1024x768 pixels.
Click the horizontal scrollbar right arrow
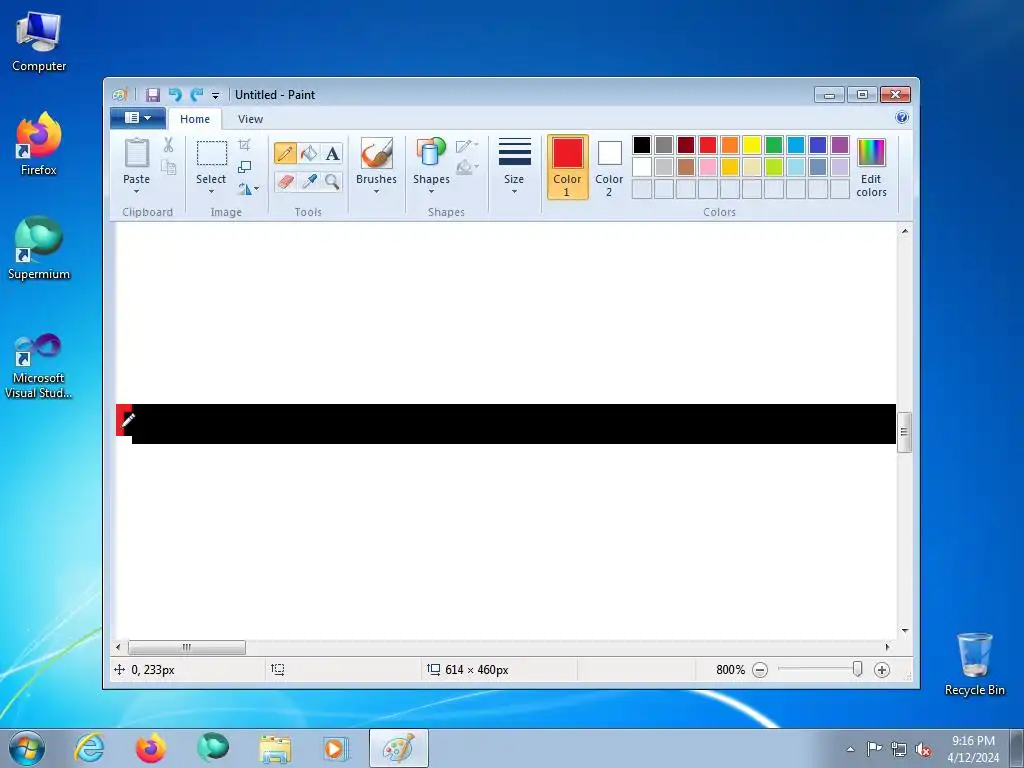(x=887, y=647)
